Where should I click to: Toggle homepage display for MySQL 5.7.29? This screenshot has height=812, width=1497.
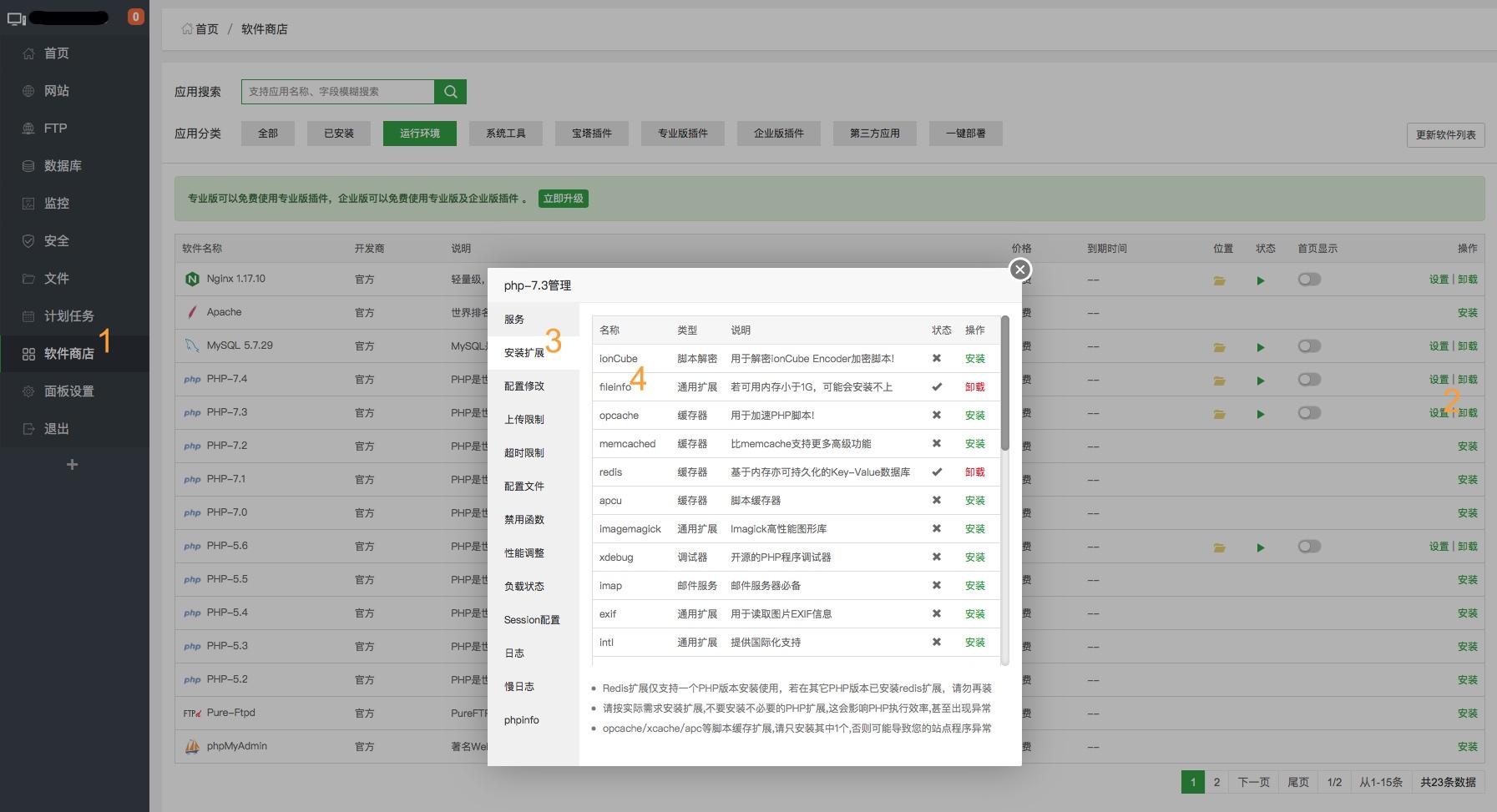[1309, 346]
